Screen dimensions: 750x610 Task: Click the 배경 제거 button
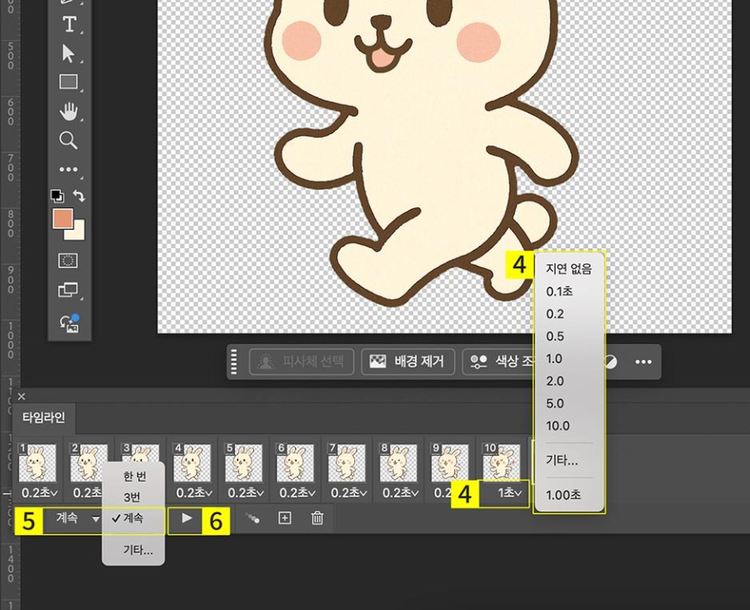(x=409, y=361)
